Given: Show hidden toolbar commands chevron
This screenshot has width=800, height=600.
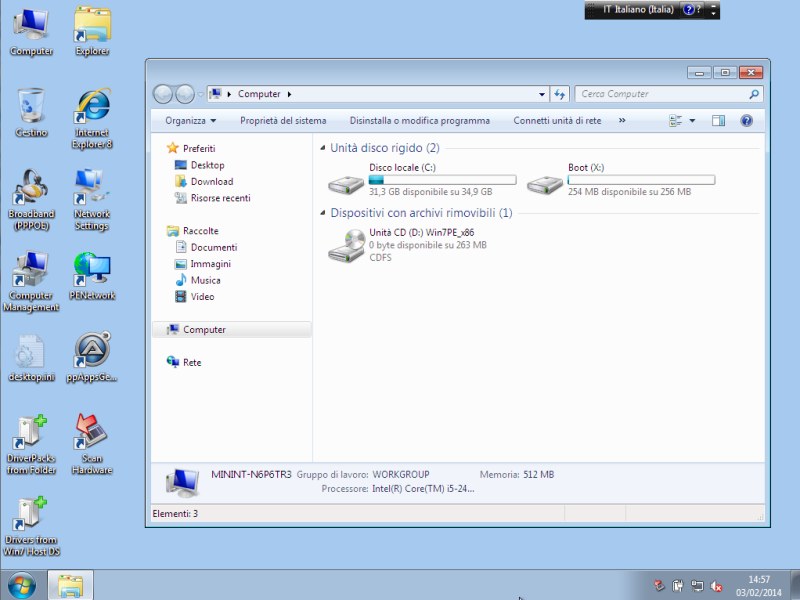Looking at the screenshot, I should pyautogui.click(x=622, y=120).
